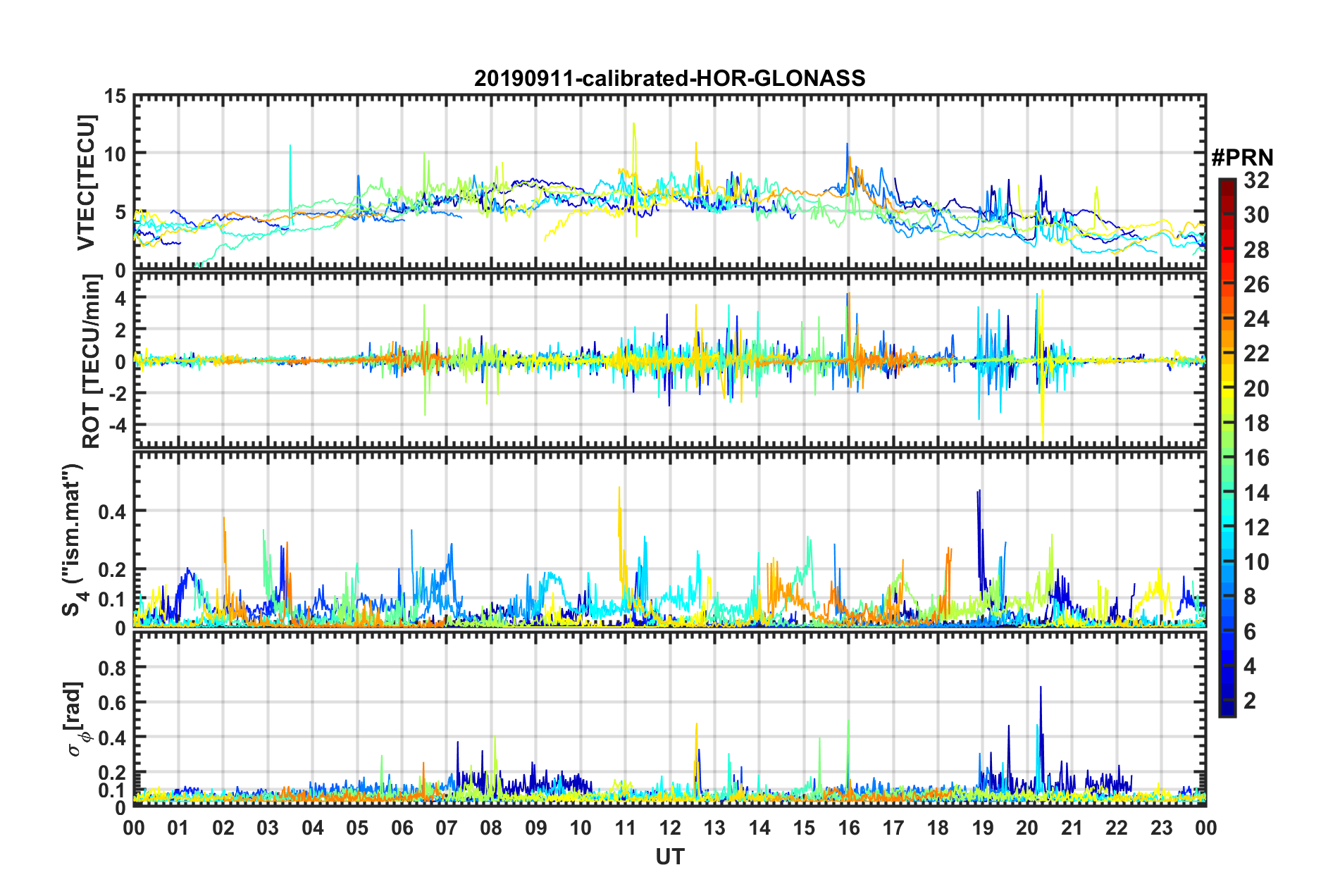Click x-axis hour tick label "09"

point(536,828)
